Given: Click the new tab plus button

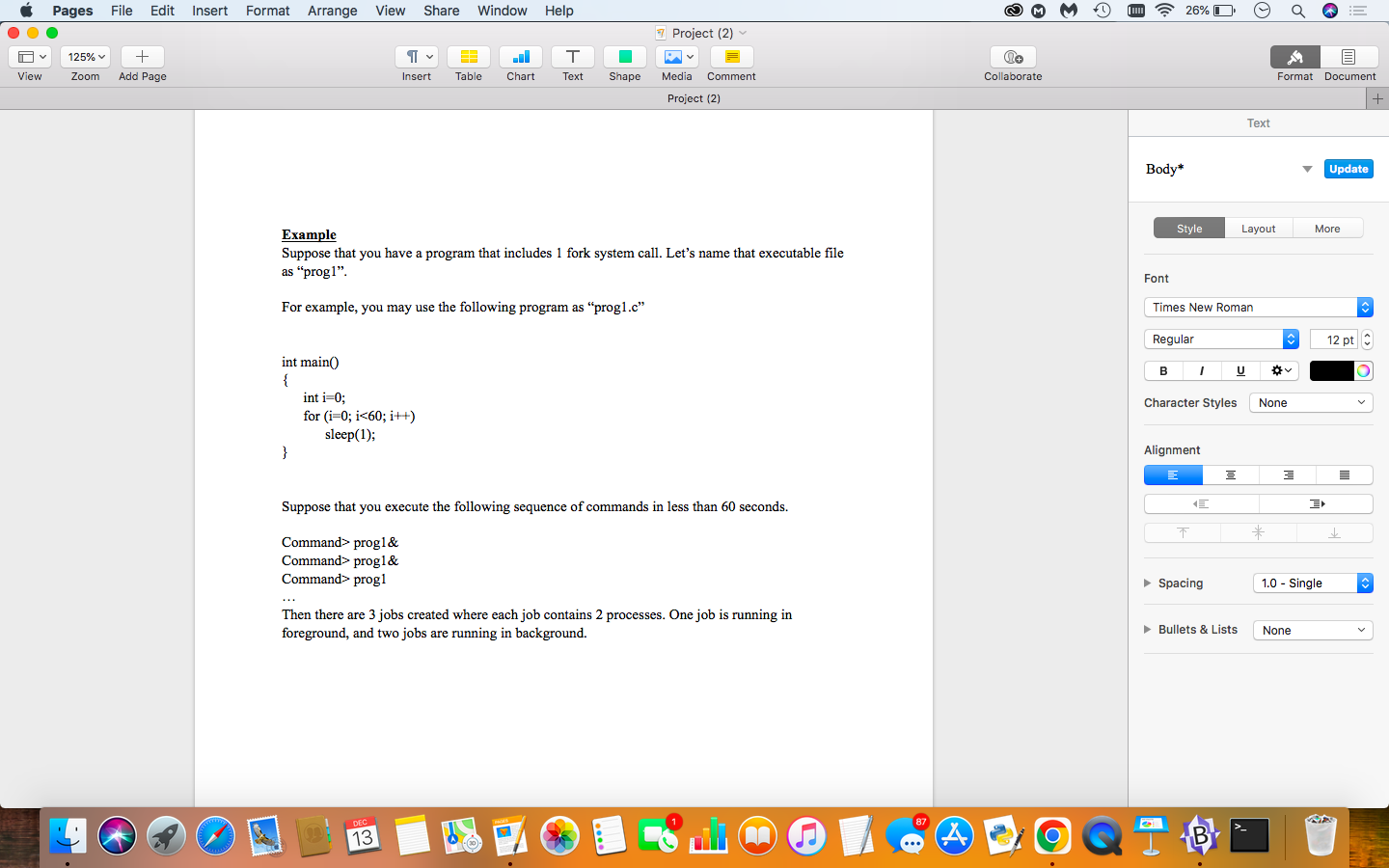Looking at the screenshot, I should click(x=1377, y=98).
